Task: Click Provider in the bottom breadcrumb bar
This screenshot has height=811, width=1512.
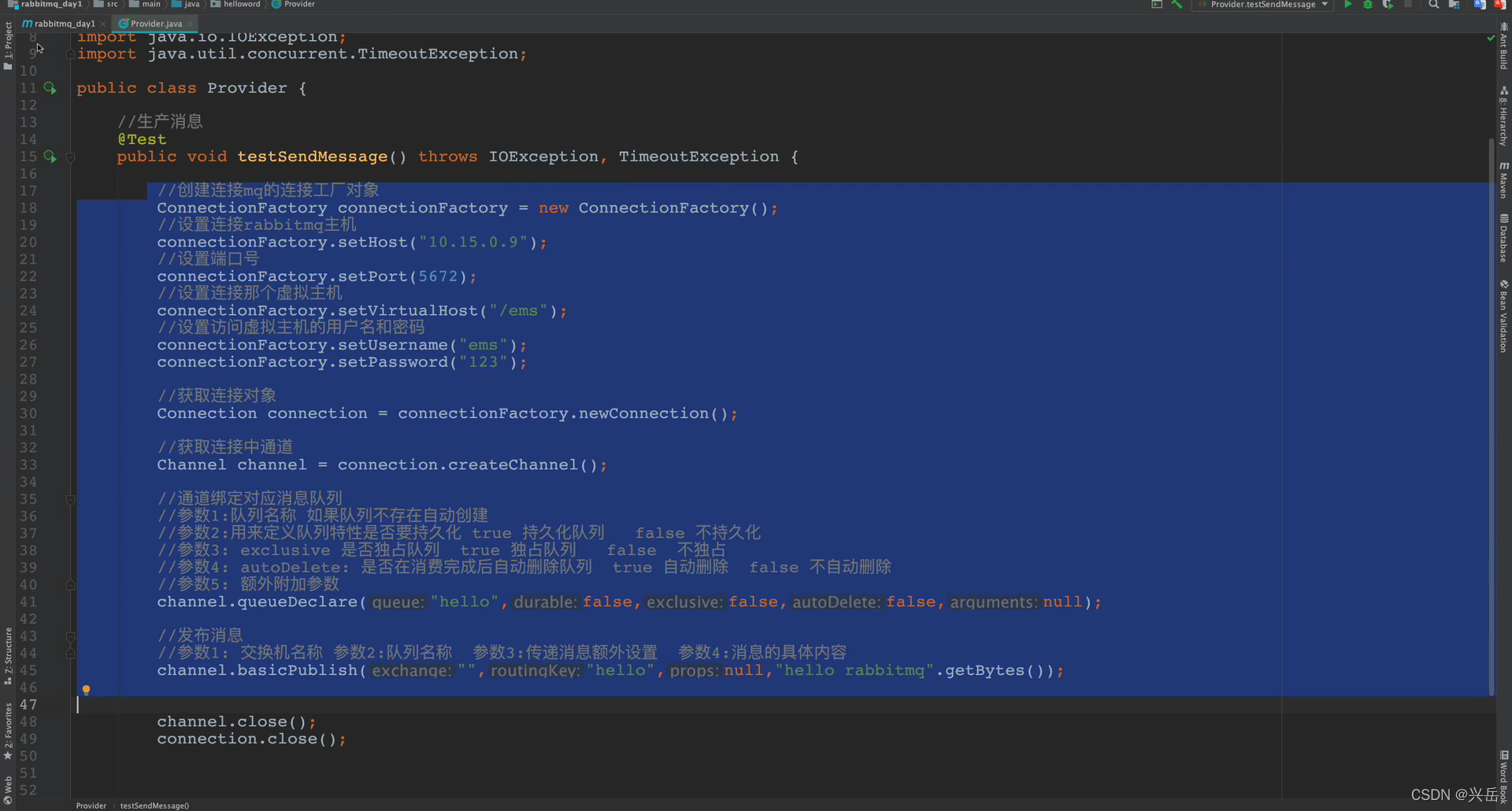Action: click(x=91, y=805)
